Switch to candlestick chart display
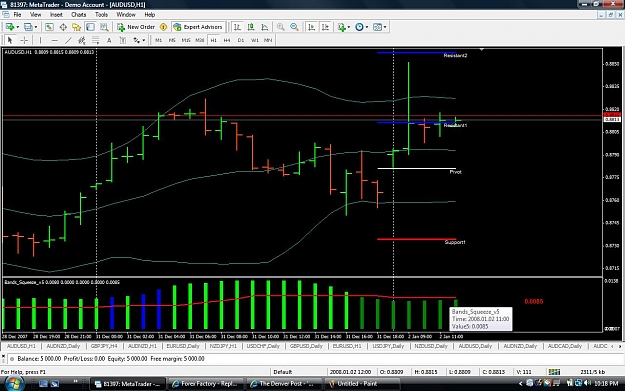 (x=251, y=27)
